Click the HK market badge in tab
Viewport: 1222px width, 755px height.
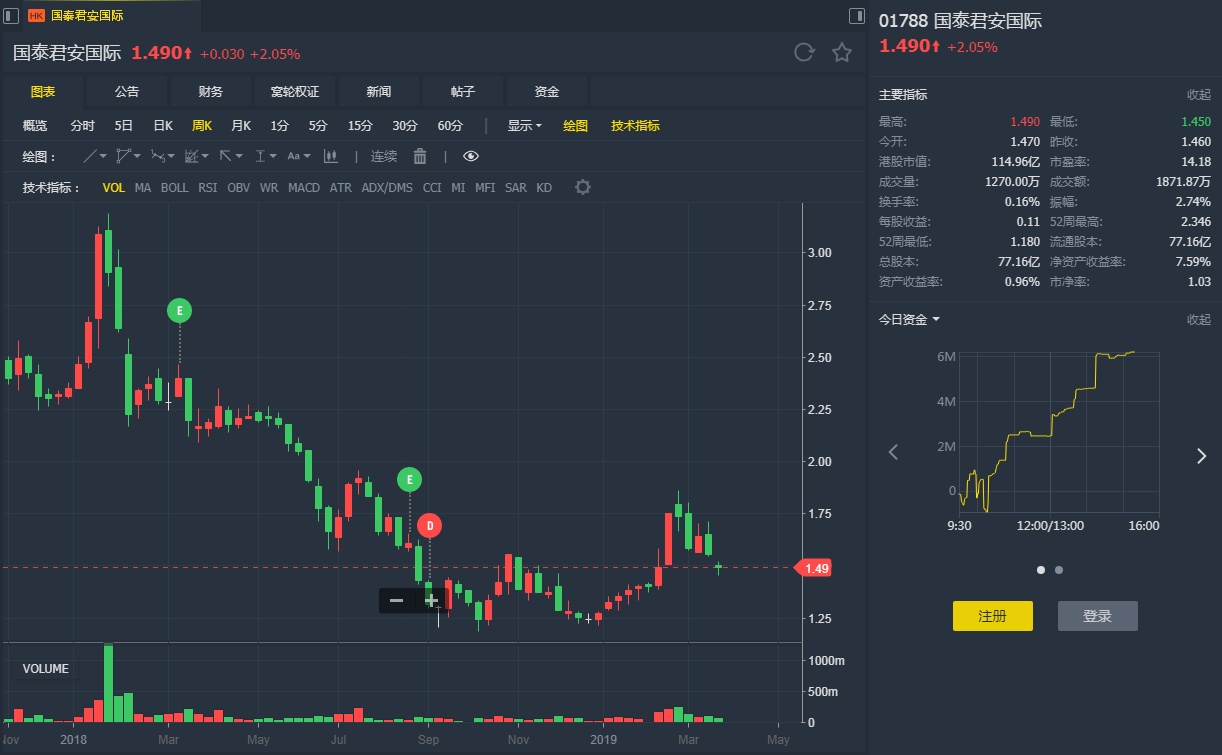(36, 15)
